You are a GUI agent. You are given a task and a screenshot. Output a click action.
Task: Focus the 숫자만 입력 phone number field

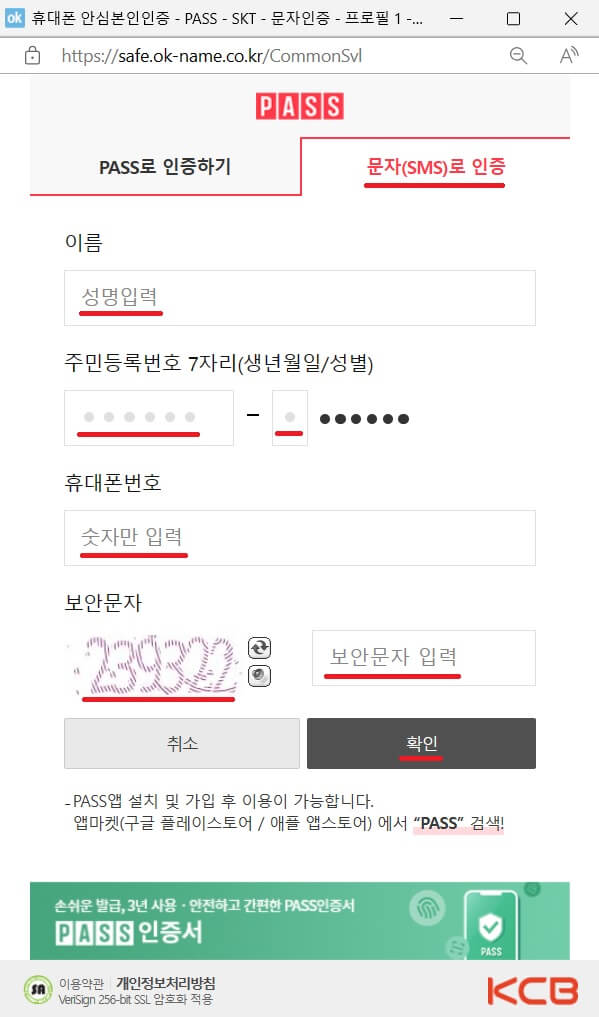[x=299, y=537]
